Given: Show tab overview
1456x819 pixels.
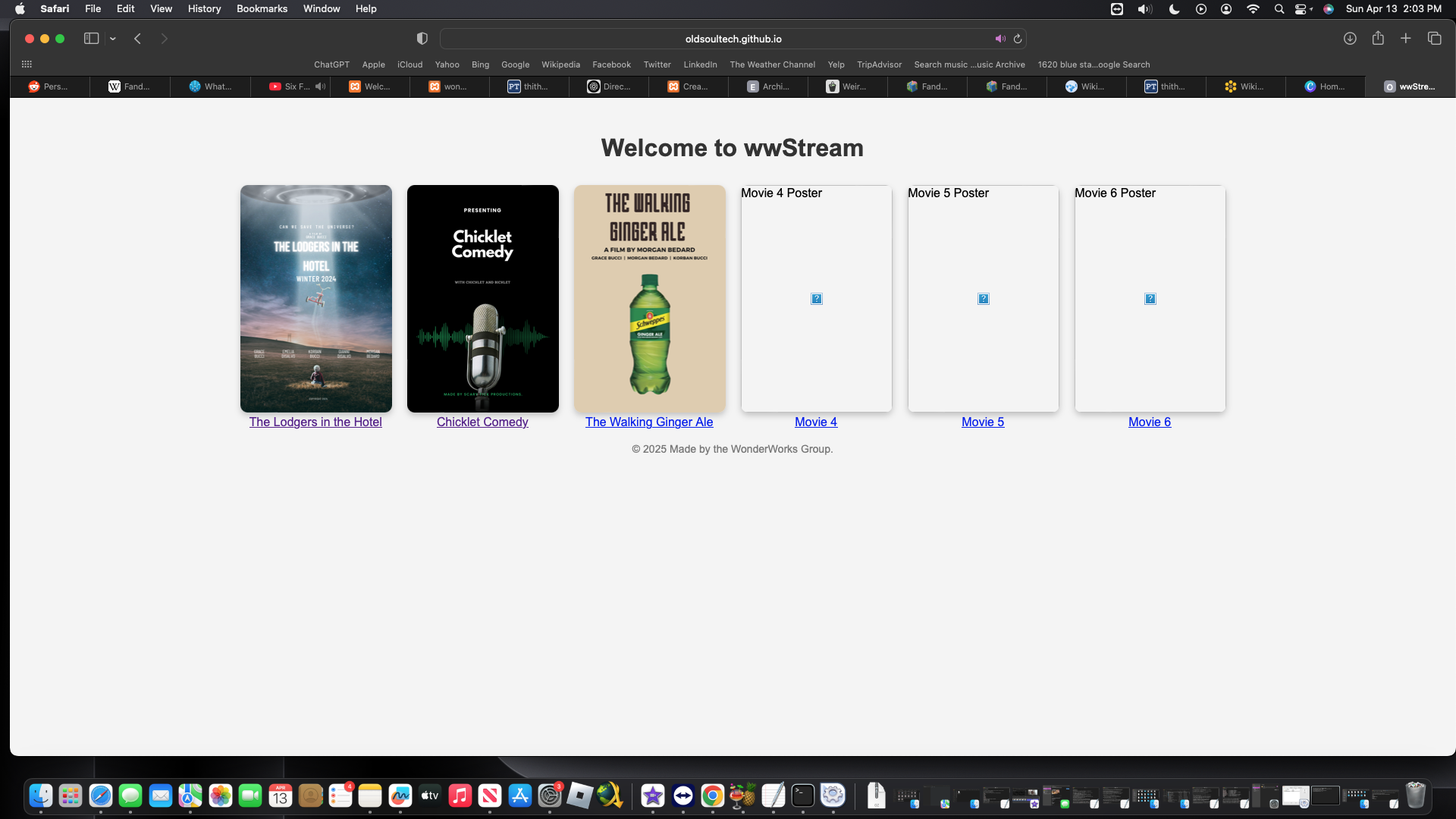Looking at the screenshot, I should 1434,38.
